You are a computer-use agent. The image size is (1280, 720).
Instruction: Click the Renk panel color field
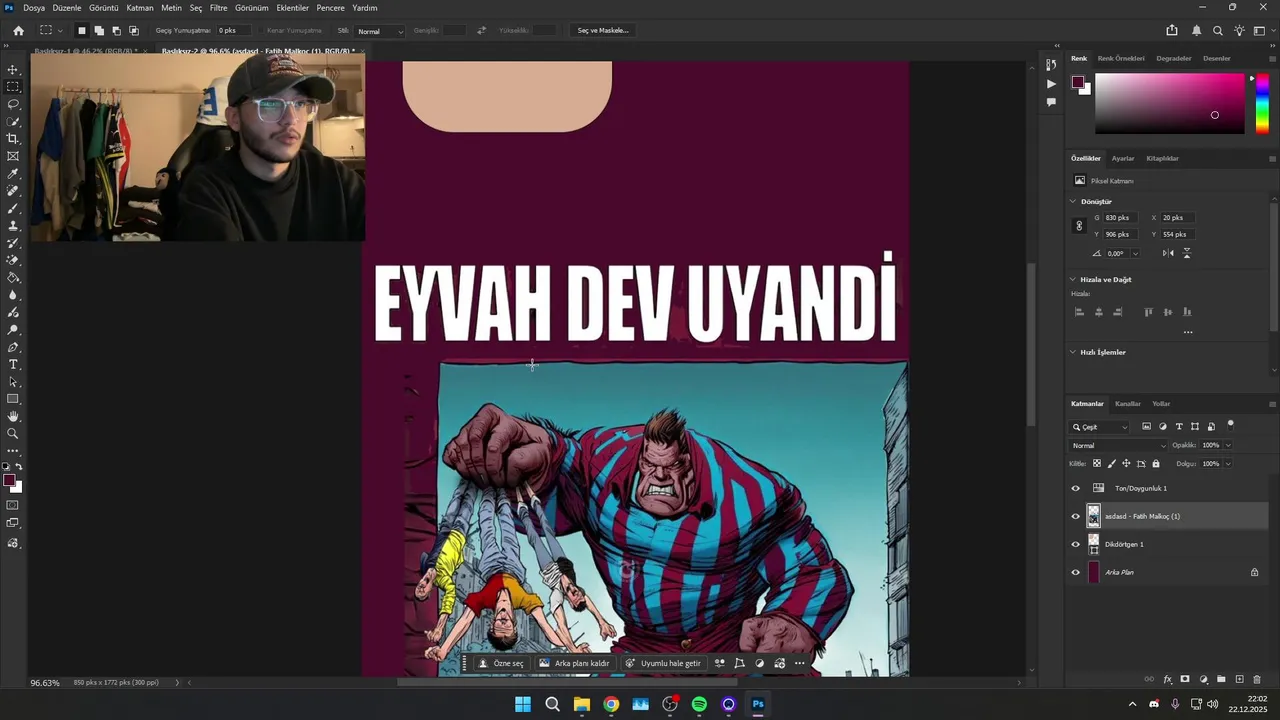tap(1170, 103)
